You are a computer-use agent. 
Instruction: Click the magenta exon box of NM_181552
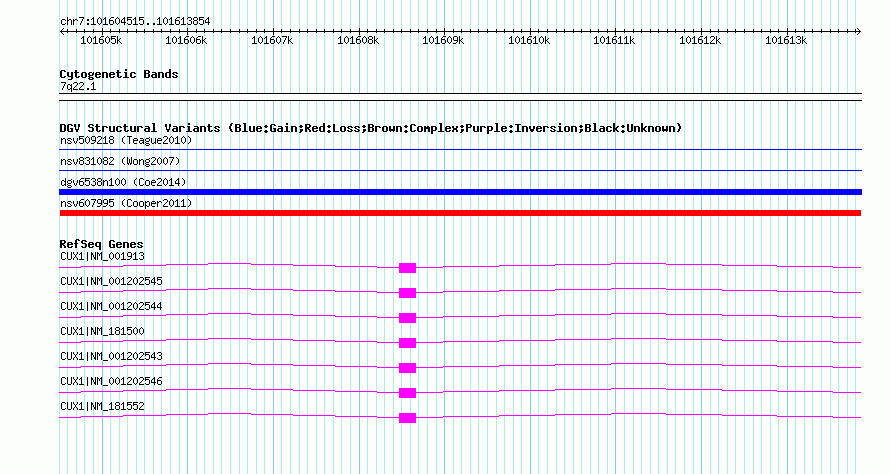tap(408, 418)
